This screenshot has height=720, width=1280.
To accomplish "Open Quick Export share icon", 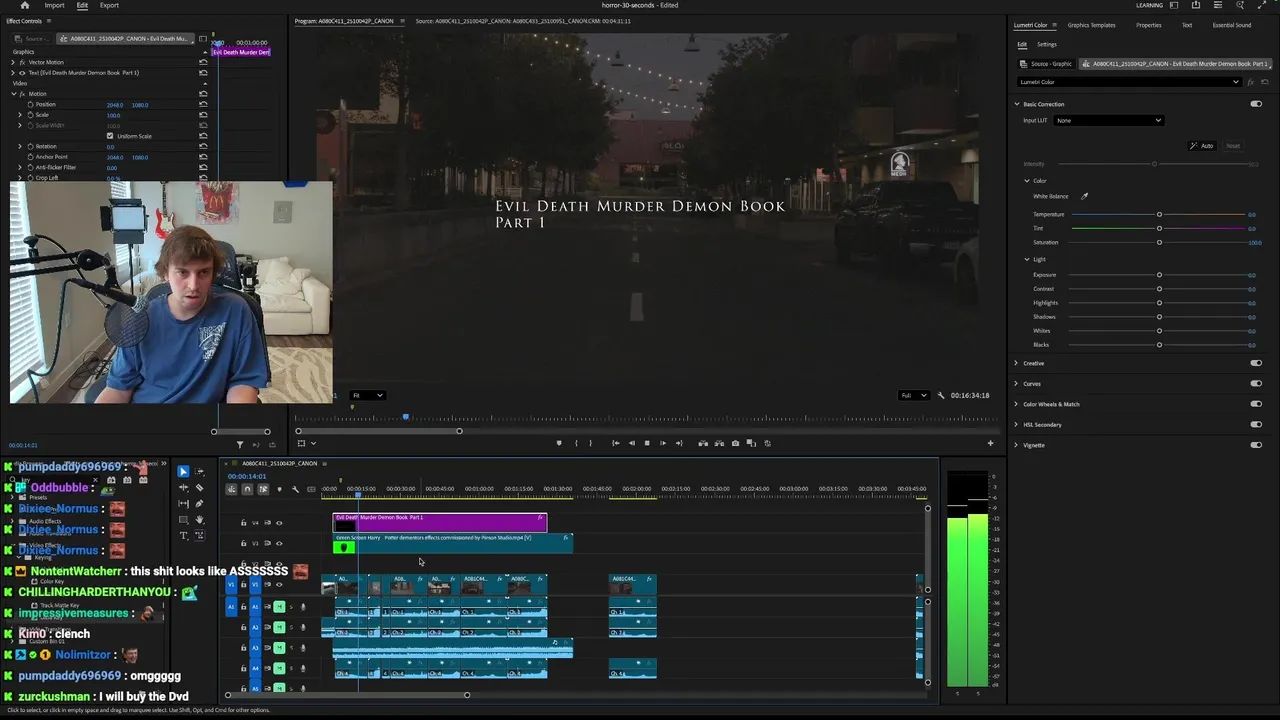I will (1196, 5).
